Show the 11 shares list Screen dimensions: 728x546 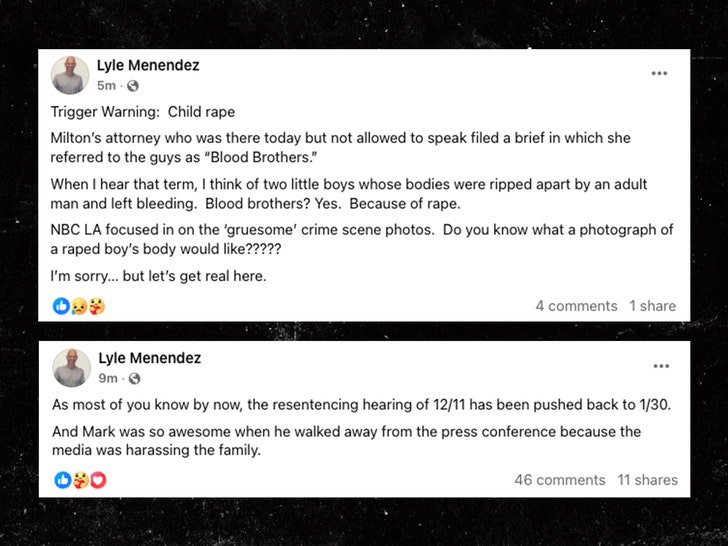(647, 480)
